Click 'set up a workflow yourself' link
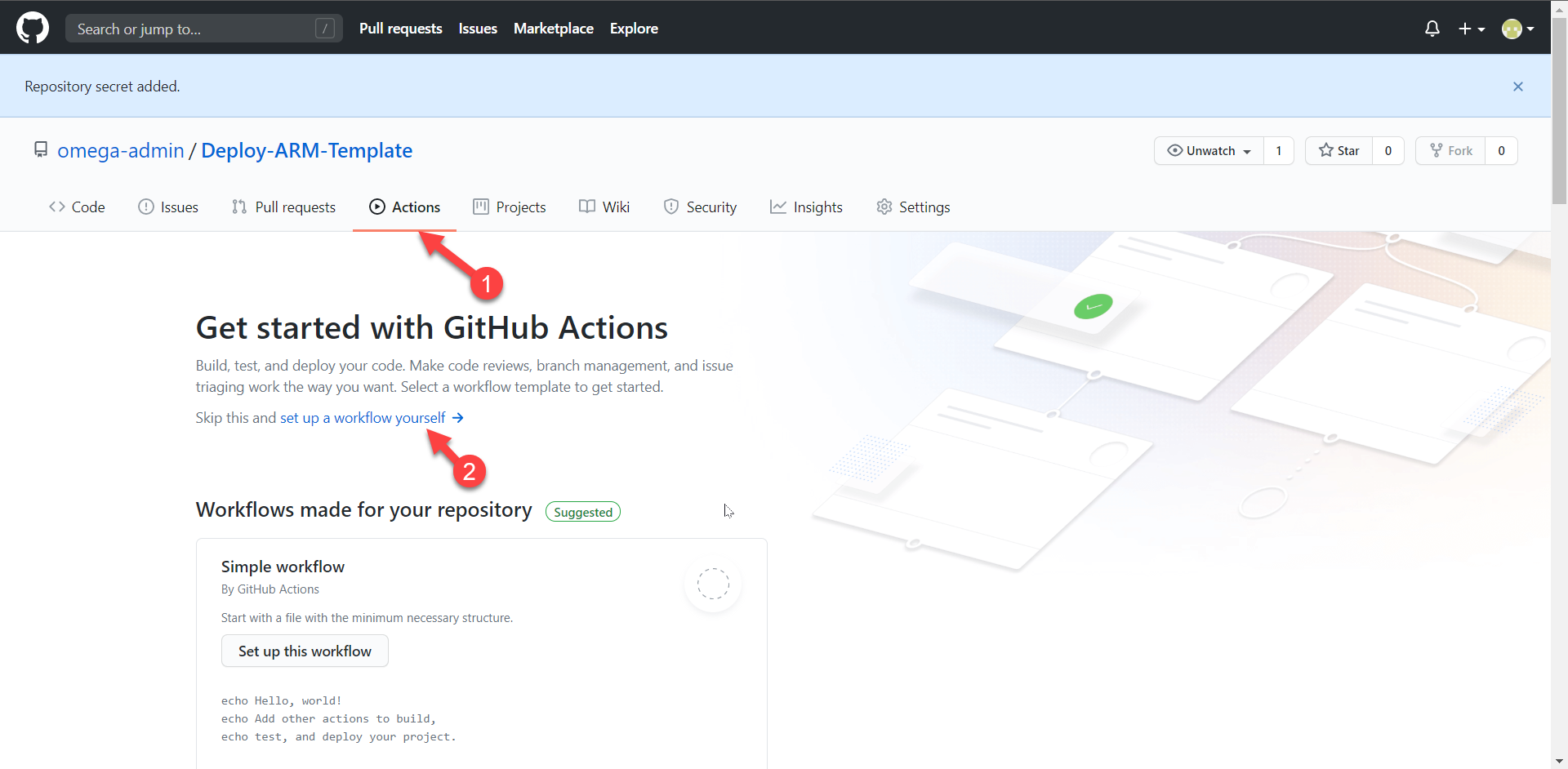 (372, 418)
